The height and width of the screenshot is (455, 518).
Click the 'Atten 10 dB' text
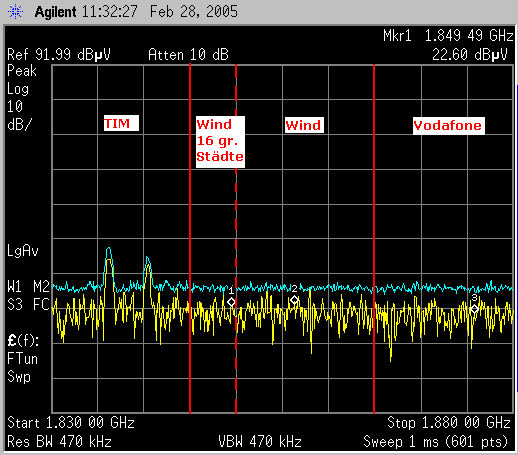click(188, 55)
